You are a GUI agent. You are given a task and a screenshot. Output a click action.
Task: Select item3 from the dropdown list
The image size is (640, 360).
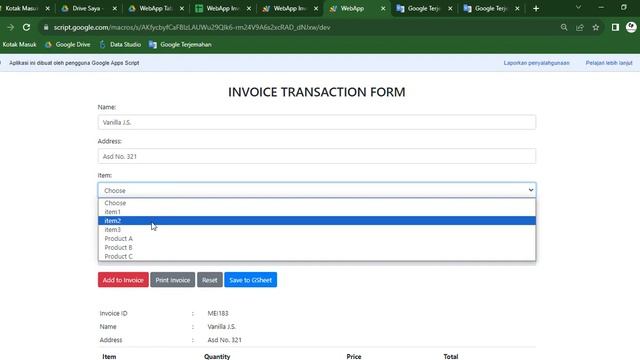(317, 230)
